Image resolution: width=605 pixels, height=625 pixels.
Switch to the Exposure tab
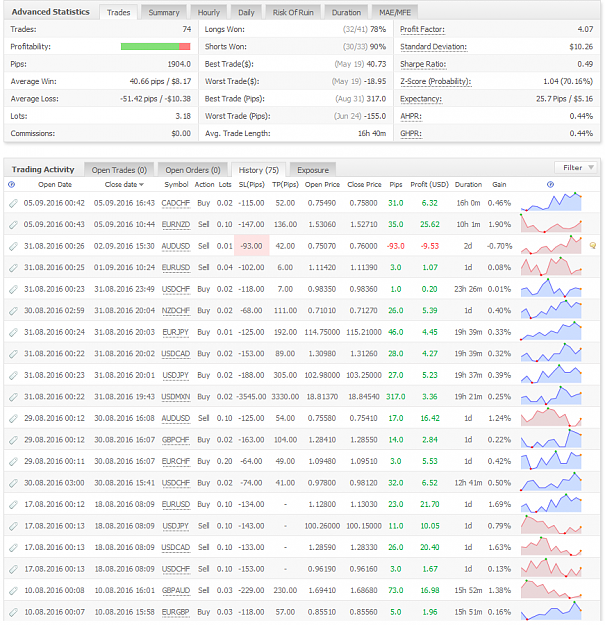313,170
